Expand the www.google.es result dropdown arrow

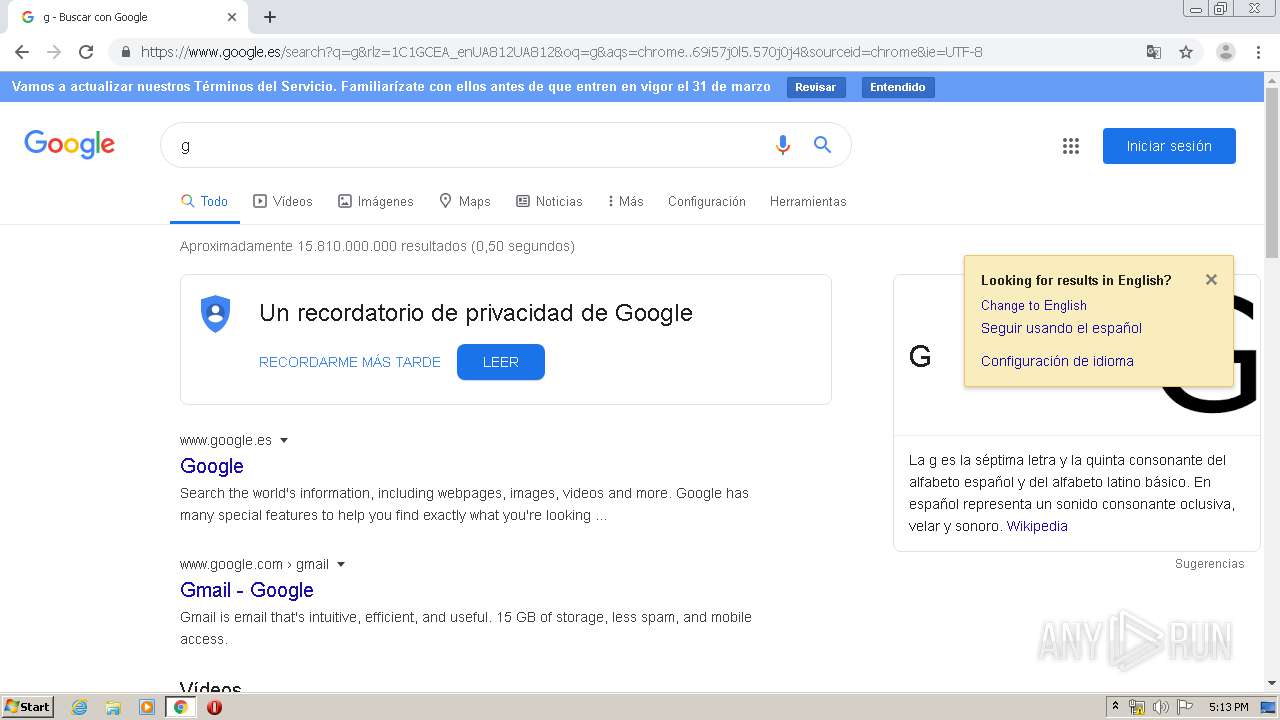(x=284, y=440)
